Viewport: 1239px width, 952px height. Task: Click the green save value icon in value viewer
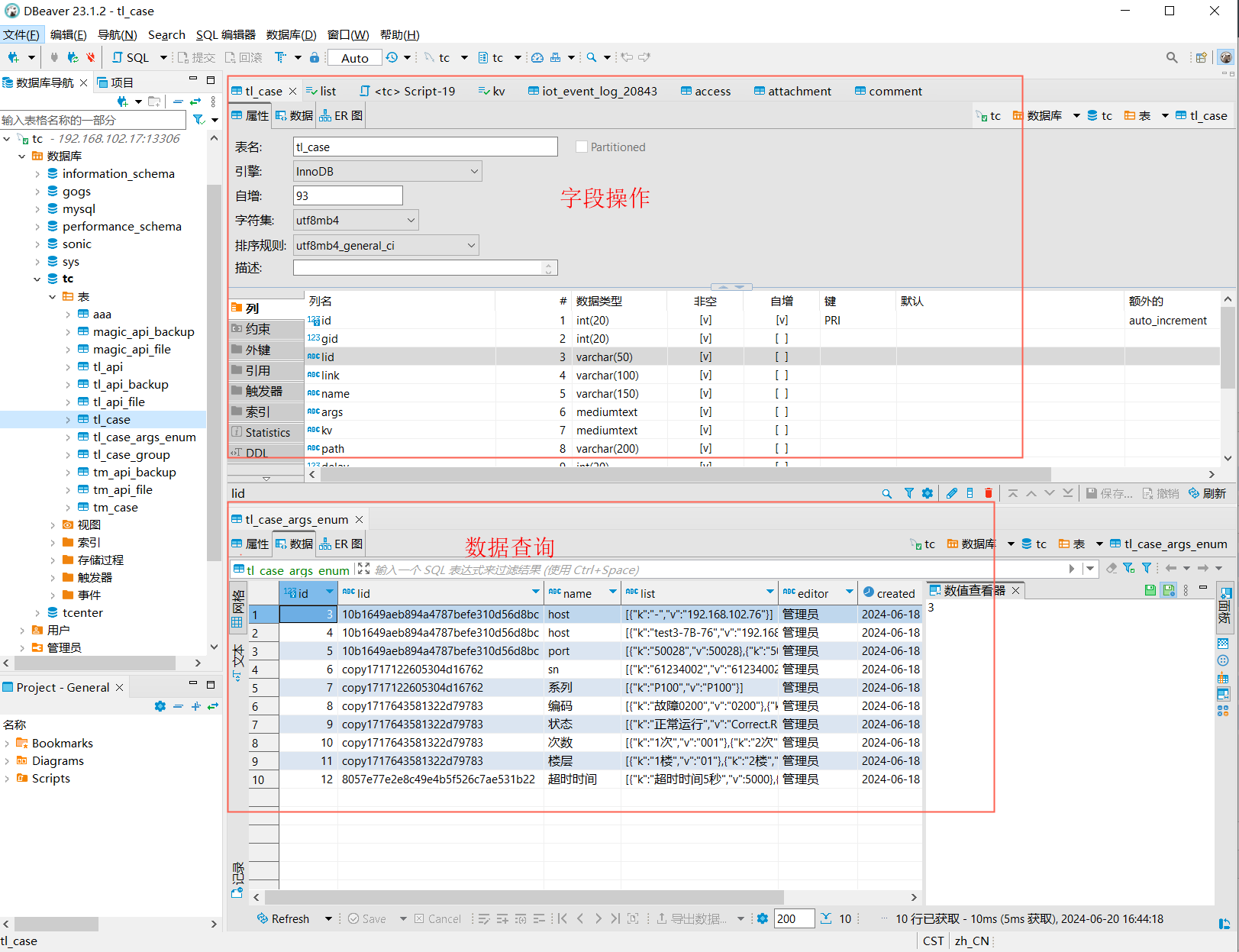click(1150, 590)
